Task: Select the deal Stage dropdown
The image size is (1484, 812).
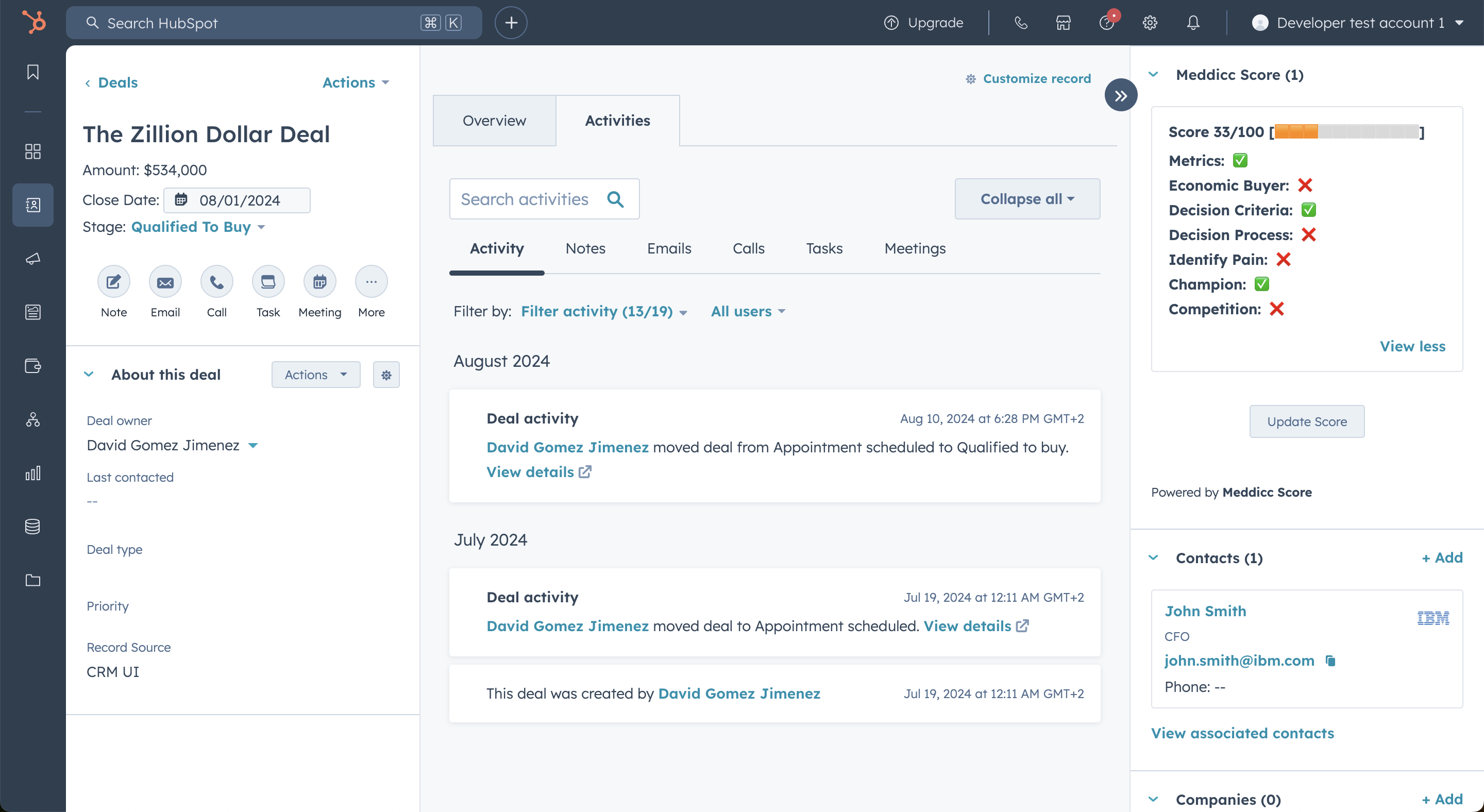Action: coord(196,226)
